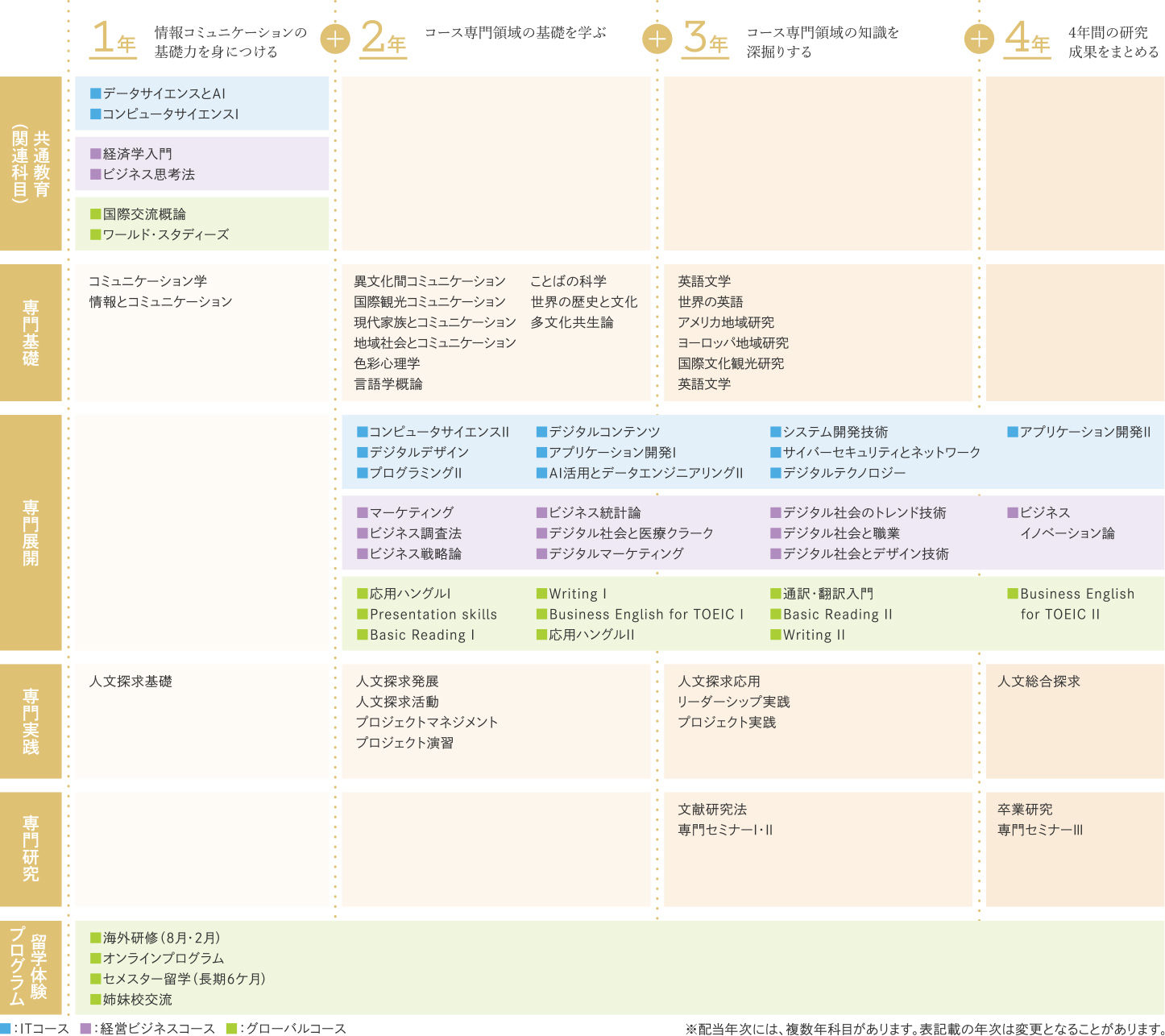This screenshot has height=1036, width=1165.
Task: Click the blue marker beside コンピュータサイエンスII
Action: [x=363, y=432]
